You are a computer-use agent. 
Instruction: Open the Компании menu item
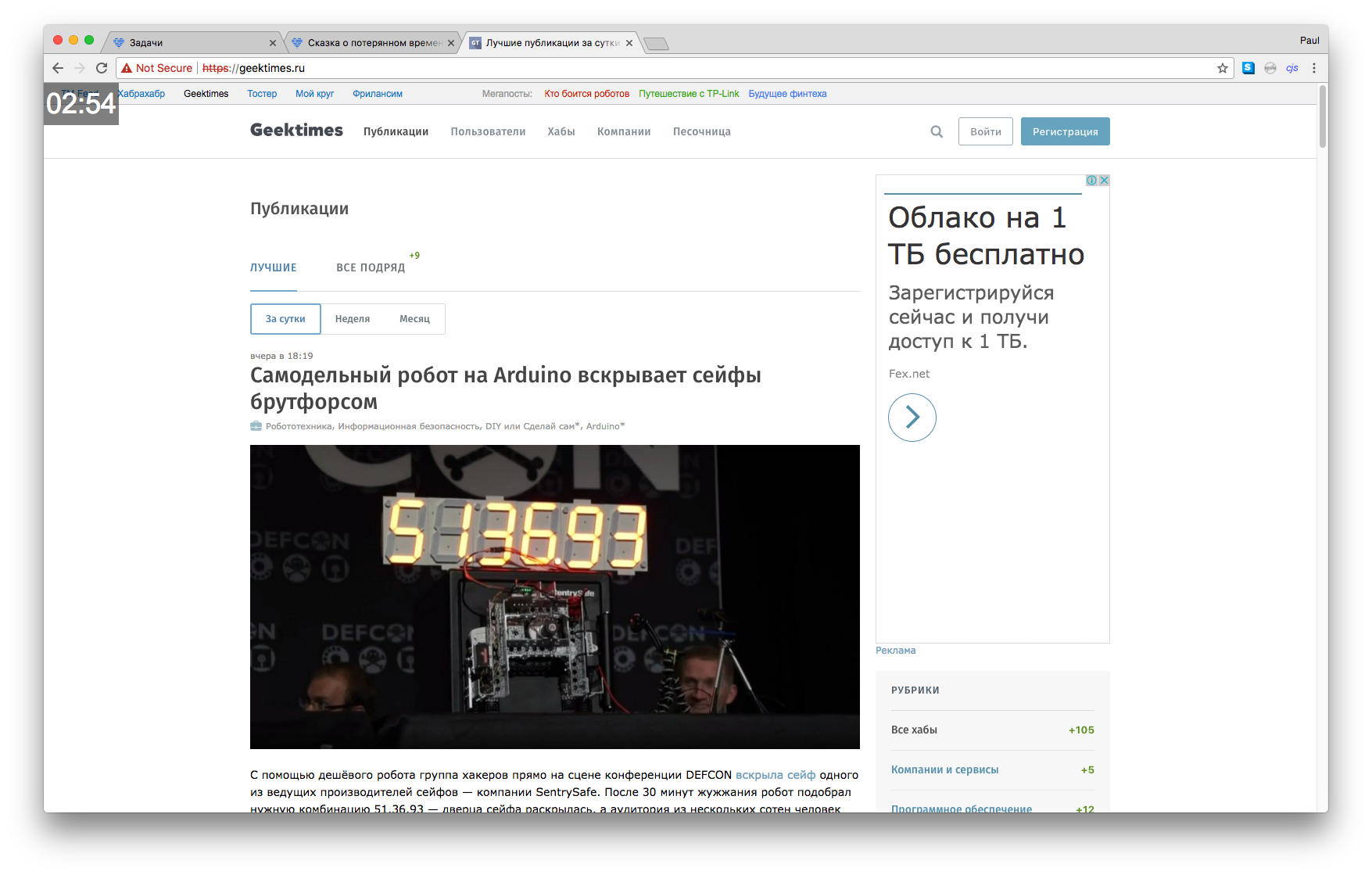coord(624,131)
